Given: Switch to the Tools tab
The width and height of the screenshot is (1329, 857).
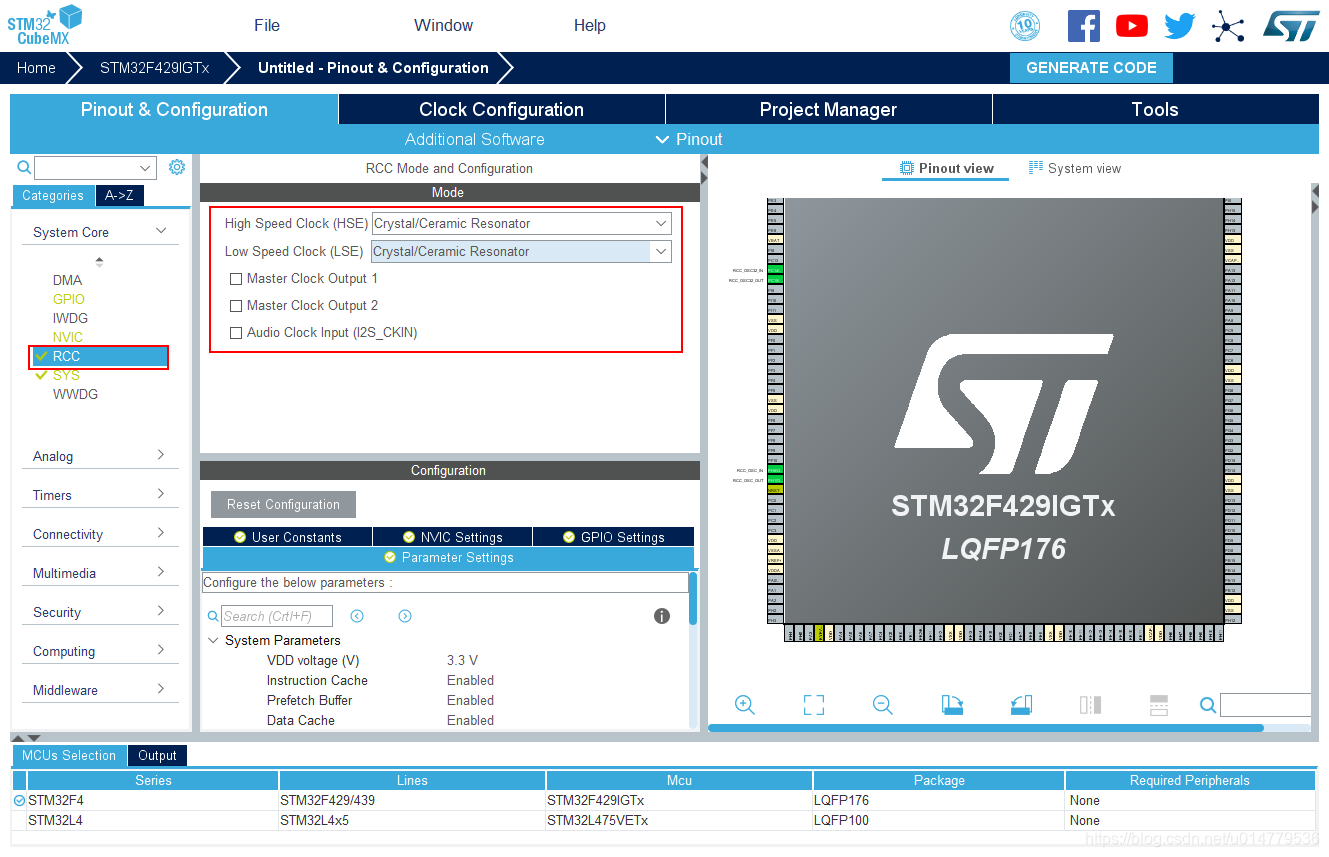Looking at the screenshot, I should (1155, 109).
